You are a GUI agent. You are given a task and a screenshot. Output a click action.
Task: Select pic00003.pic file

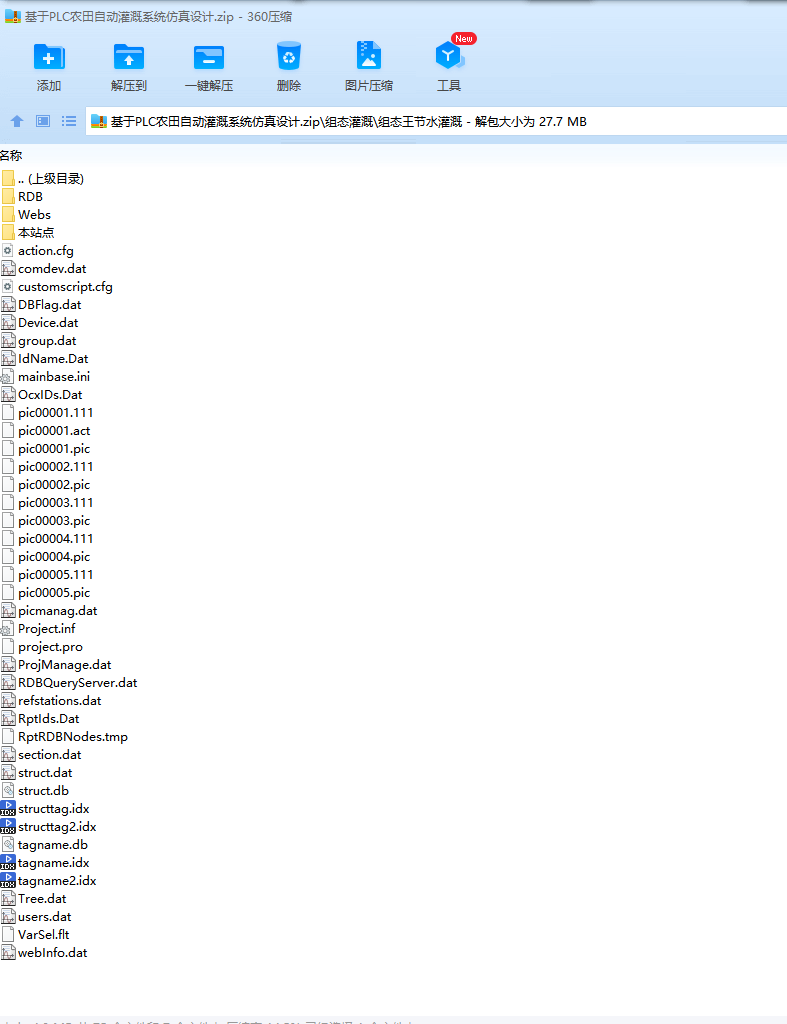click(x=54, y=520)
